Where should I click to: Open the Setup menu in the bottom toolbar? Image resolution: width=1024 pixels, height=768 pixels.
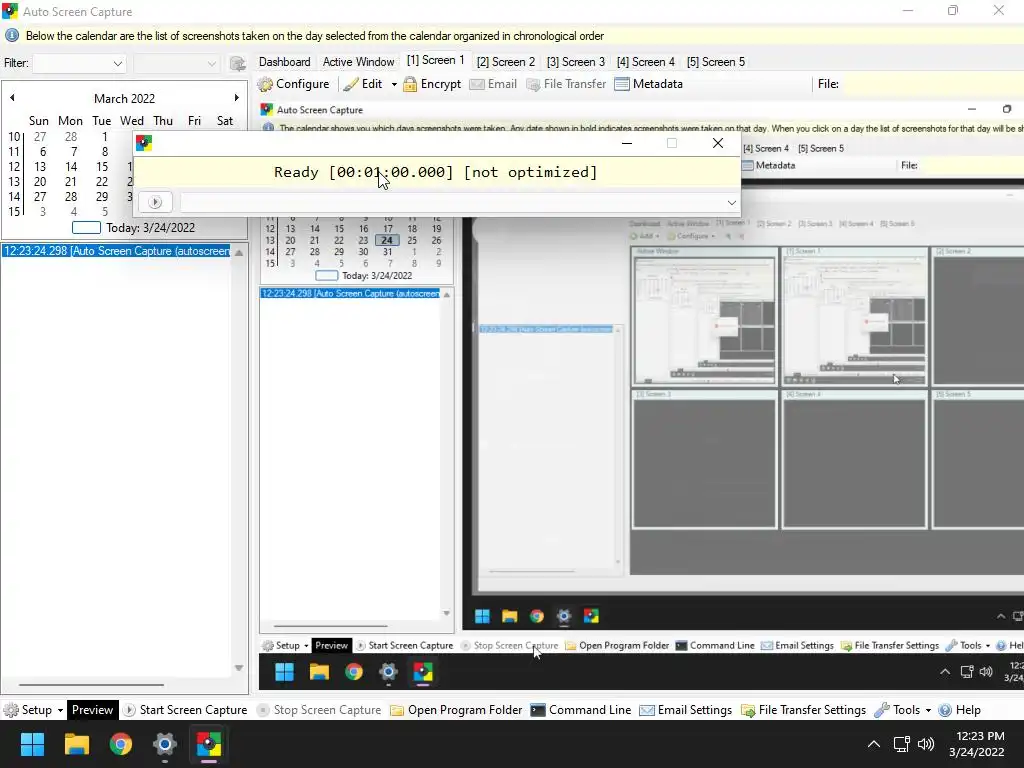34,710
